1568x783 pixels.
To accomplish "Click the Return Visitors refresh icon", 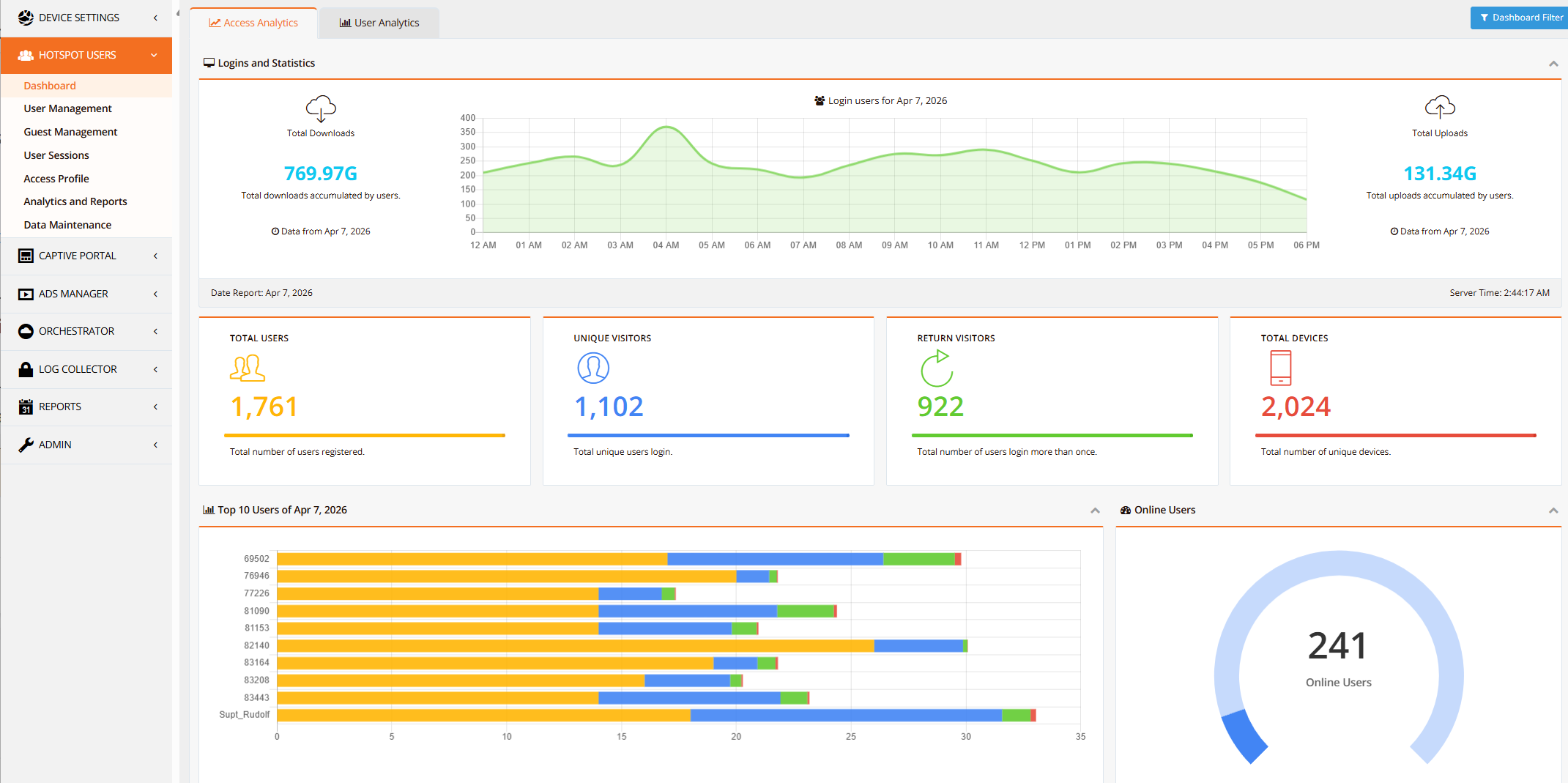I will [x=937, y=368].
